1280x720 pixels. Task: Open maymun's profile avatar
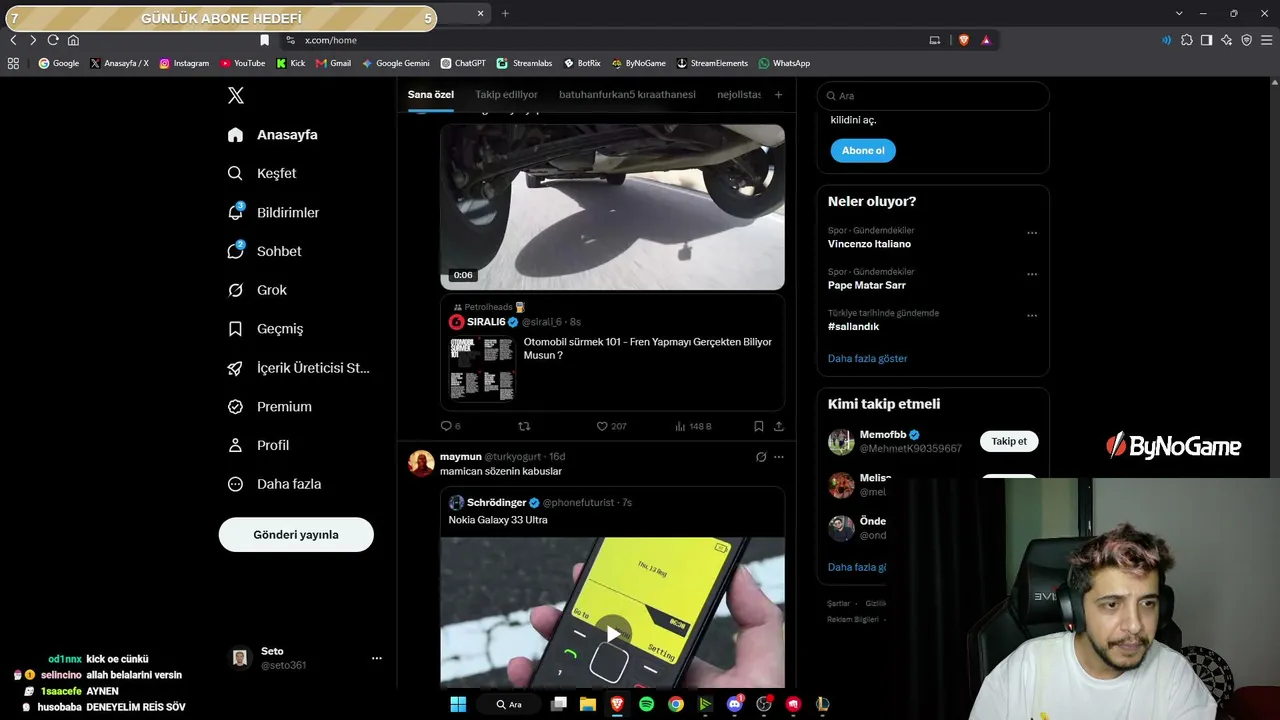coord(421,463)
